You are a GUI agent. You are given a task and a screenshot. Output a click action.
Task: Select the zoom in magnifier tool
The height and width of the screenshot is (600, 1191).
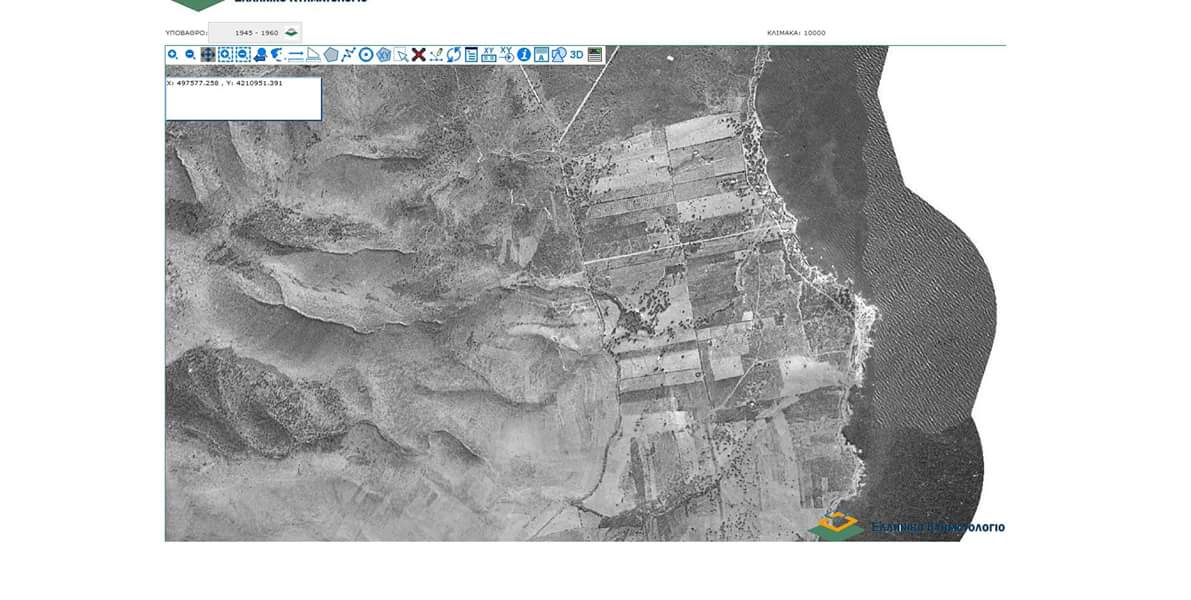coord(172,55)
